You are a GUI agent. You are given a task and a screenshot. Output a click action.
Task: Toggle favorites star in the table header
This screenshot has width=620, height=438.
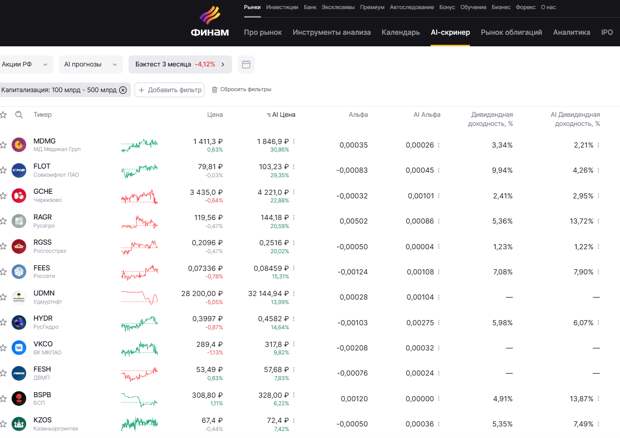tap(5, 115)
